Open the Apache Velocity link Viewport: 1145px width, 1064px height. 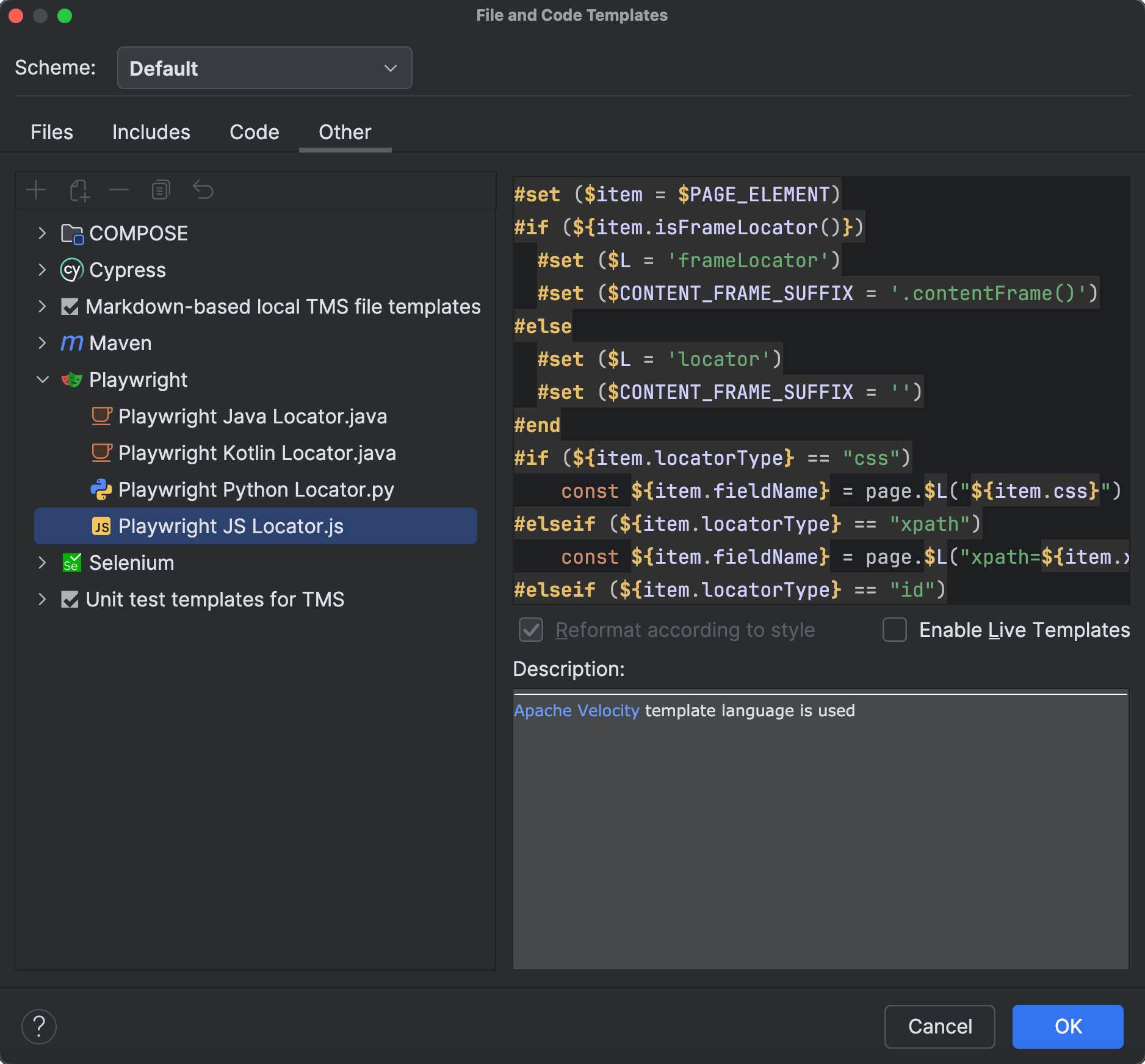(576, 710)
